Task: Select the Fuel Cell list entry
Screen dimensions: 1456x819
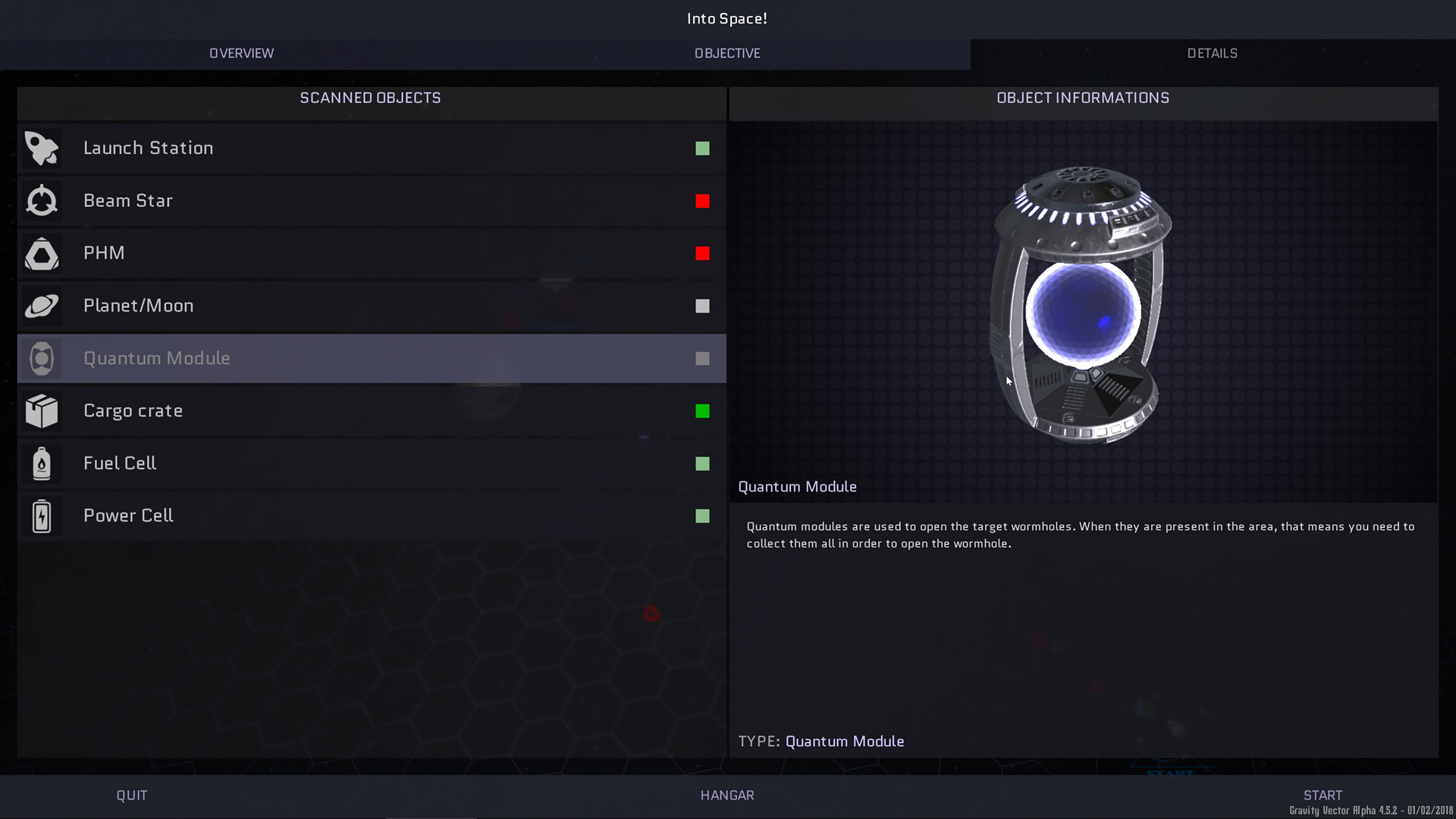Action: (120, 463)
